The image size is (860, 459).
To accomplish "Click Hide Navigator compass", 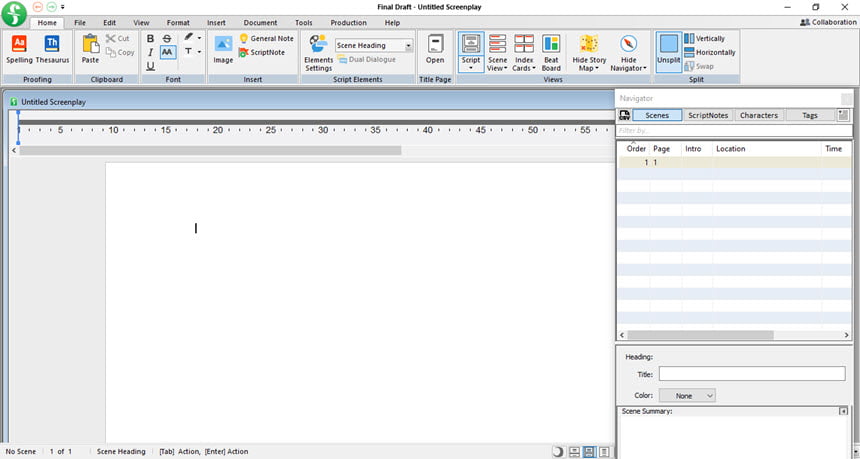I will coord(629,52).
